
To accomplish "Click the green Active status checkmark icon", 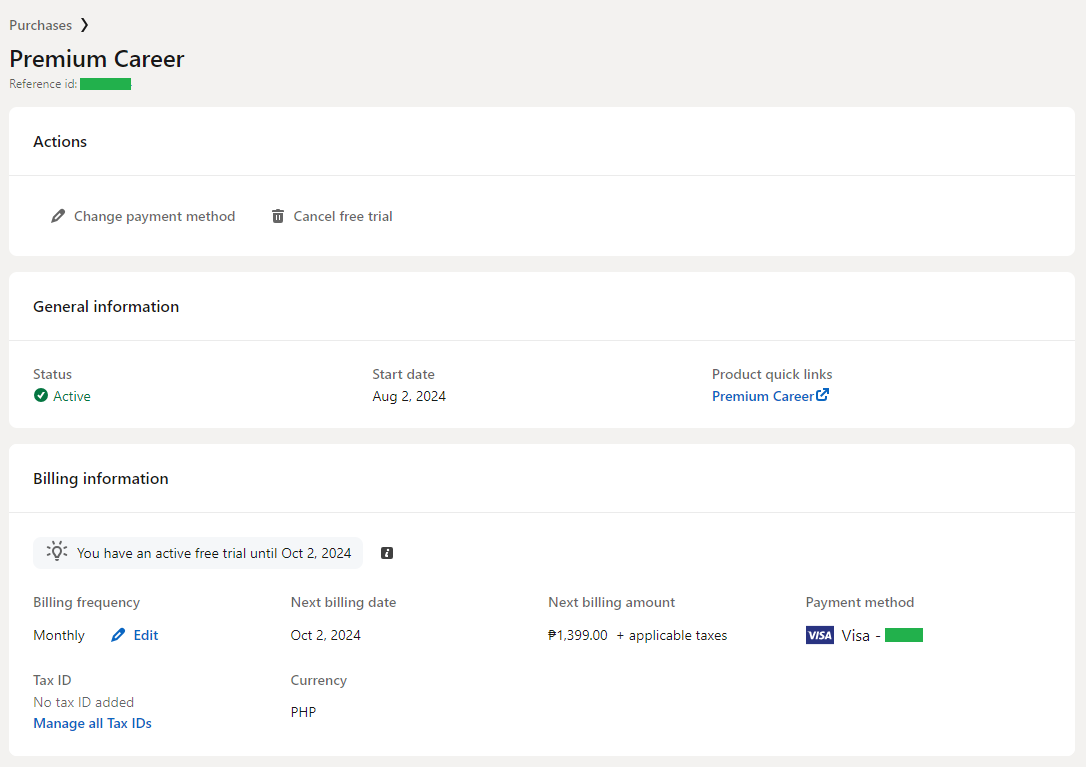I will pos(41,396).
